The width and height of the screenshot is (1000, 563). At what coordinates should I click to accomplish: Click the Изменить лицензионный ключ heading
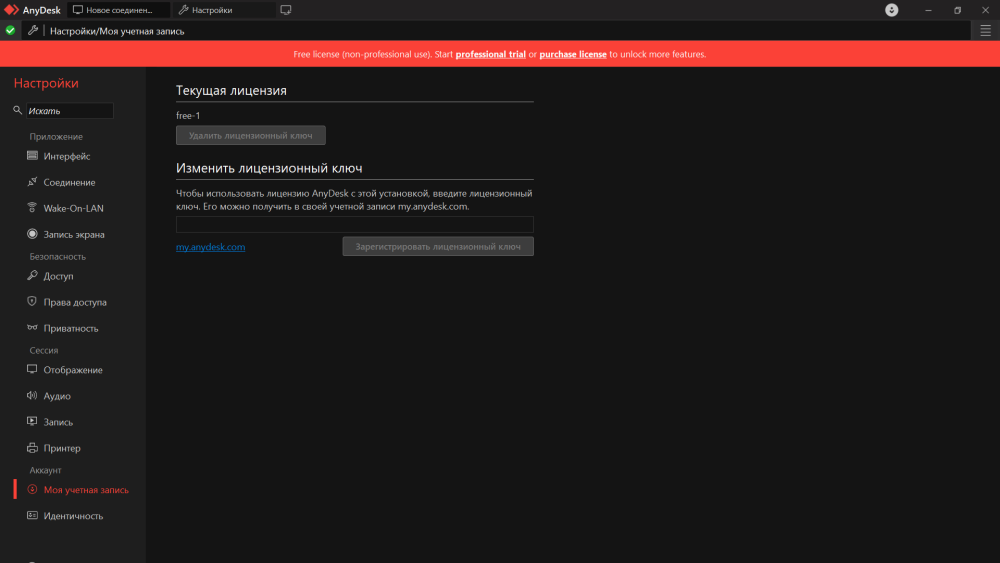pos(269,168)
